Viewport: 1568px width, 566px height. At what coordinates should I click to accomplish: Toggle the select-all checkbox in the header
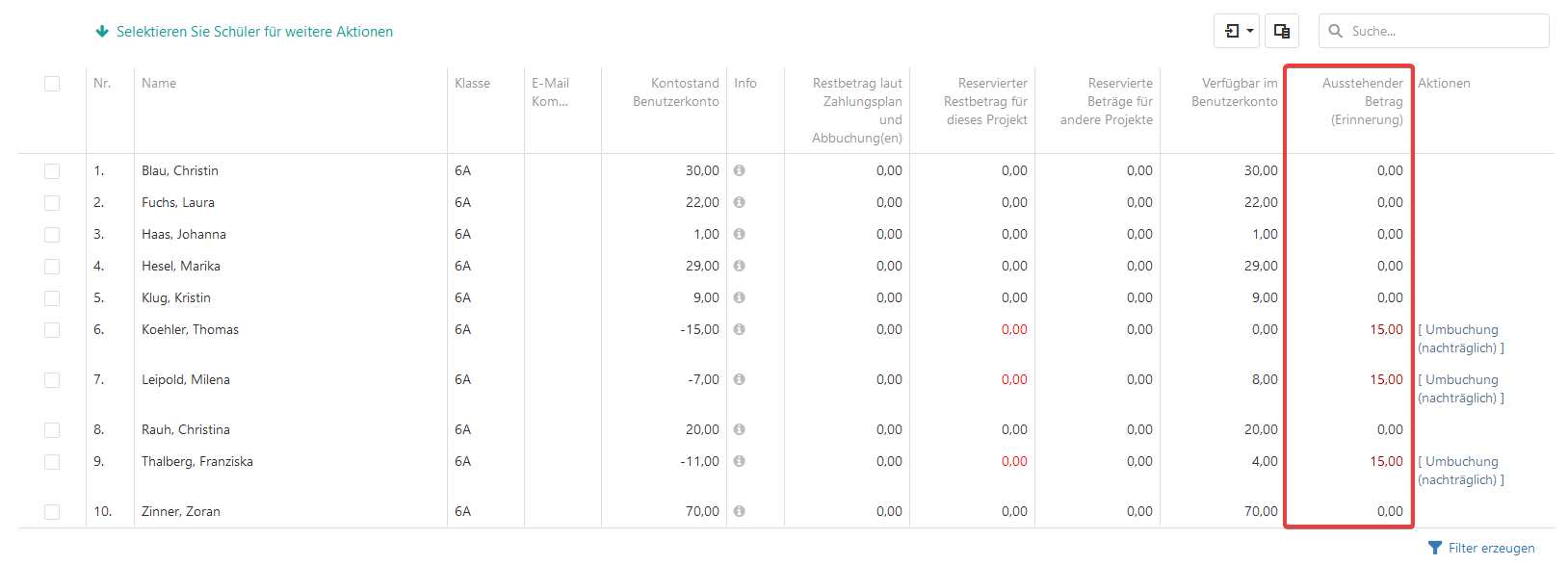click(x=52, y=84)
